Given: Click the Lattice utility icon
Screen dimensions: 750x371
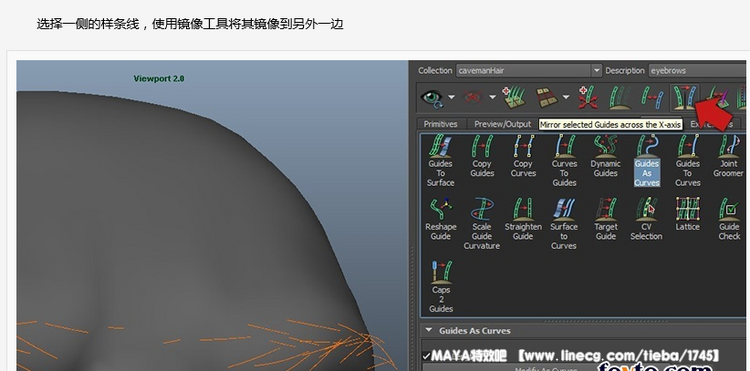Looking at the screenshot, I should [x=688, y=214].
